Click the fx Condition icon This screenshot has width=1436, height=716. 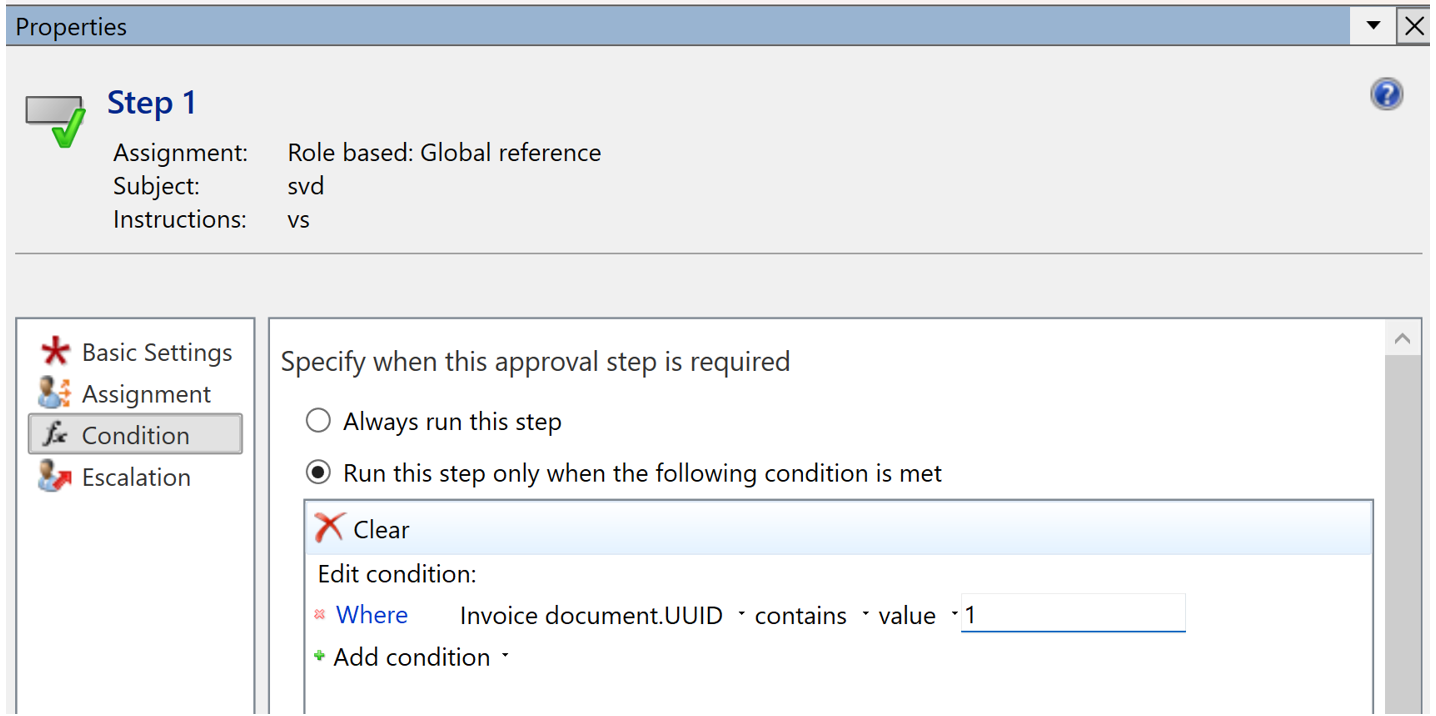point(54,435)
